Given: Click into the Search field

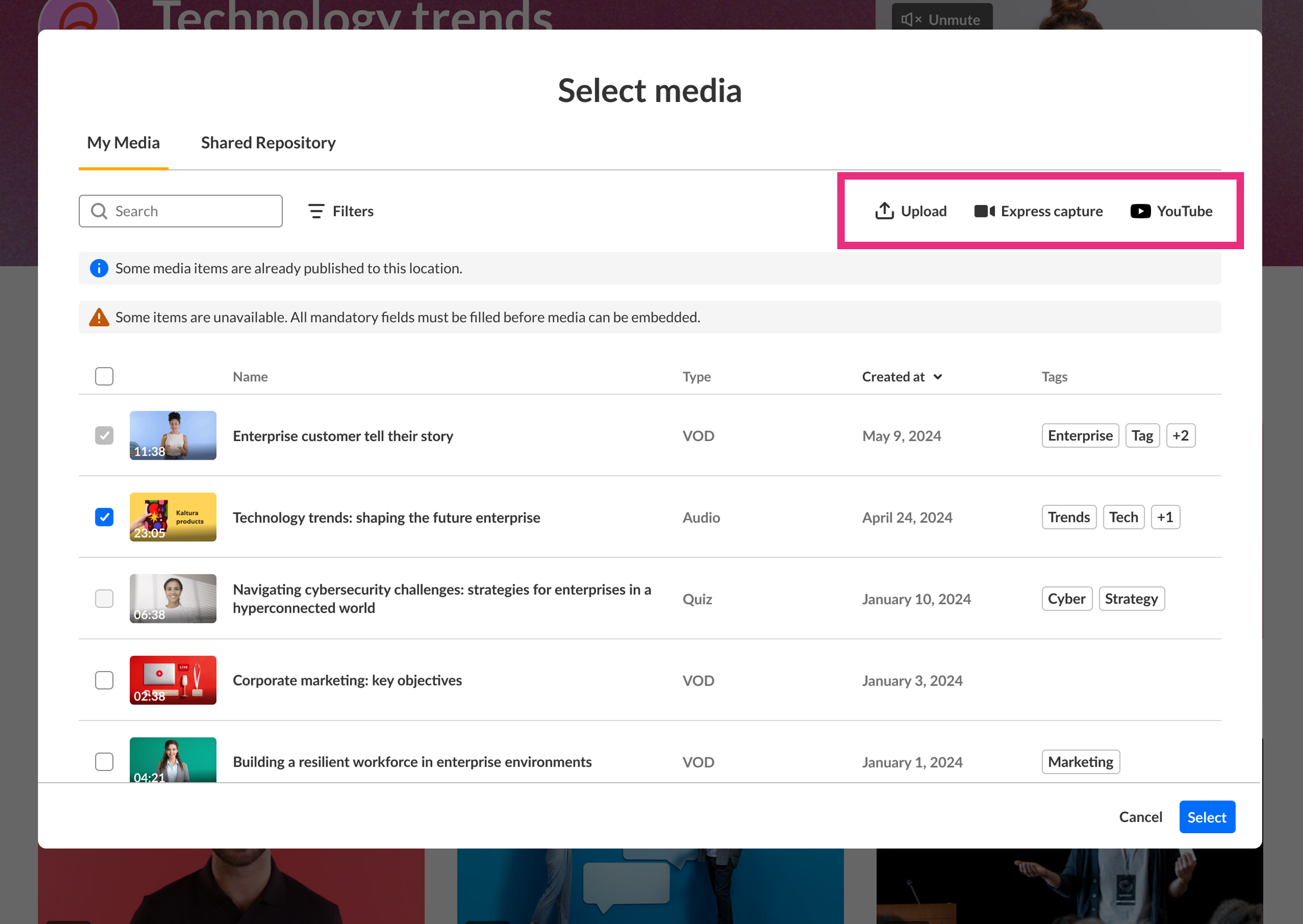Looking at the screenshot, I should tap(194, 211).
